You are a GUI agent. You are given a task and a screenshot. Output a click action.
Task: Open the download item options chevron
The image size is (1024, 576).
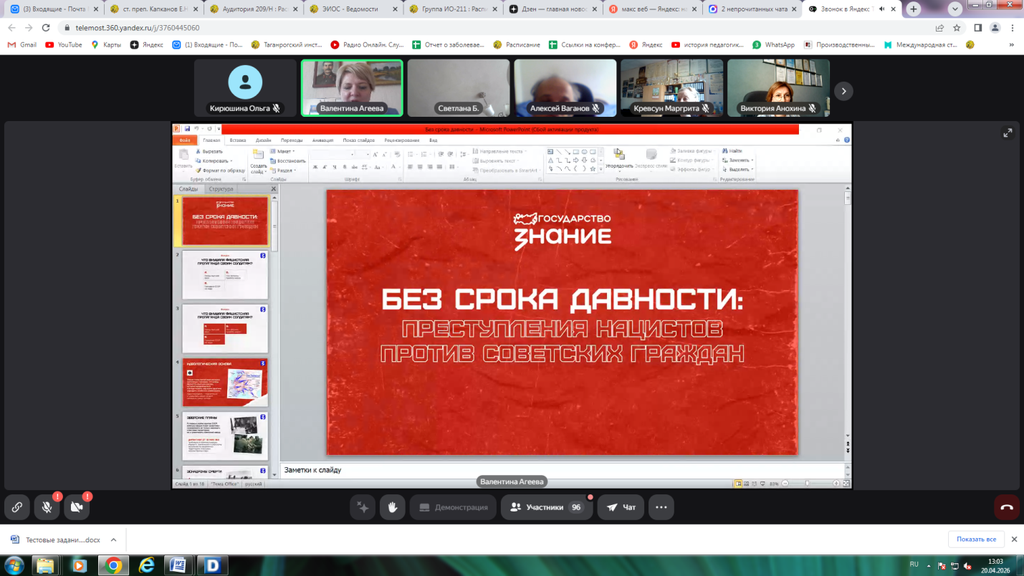coord(113,540)
